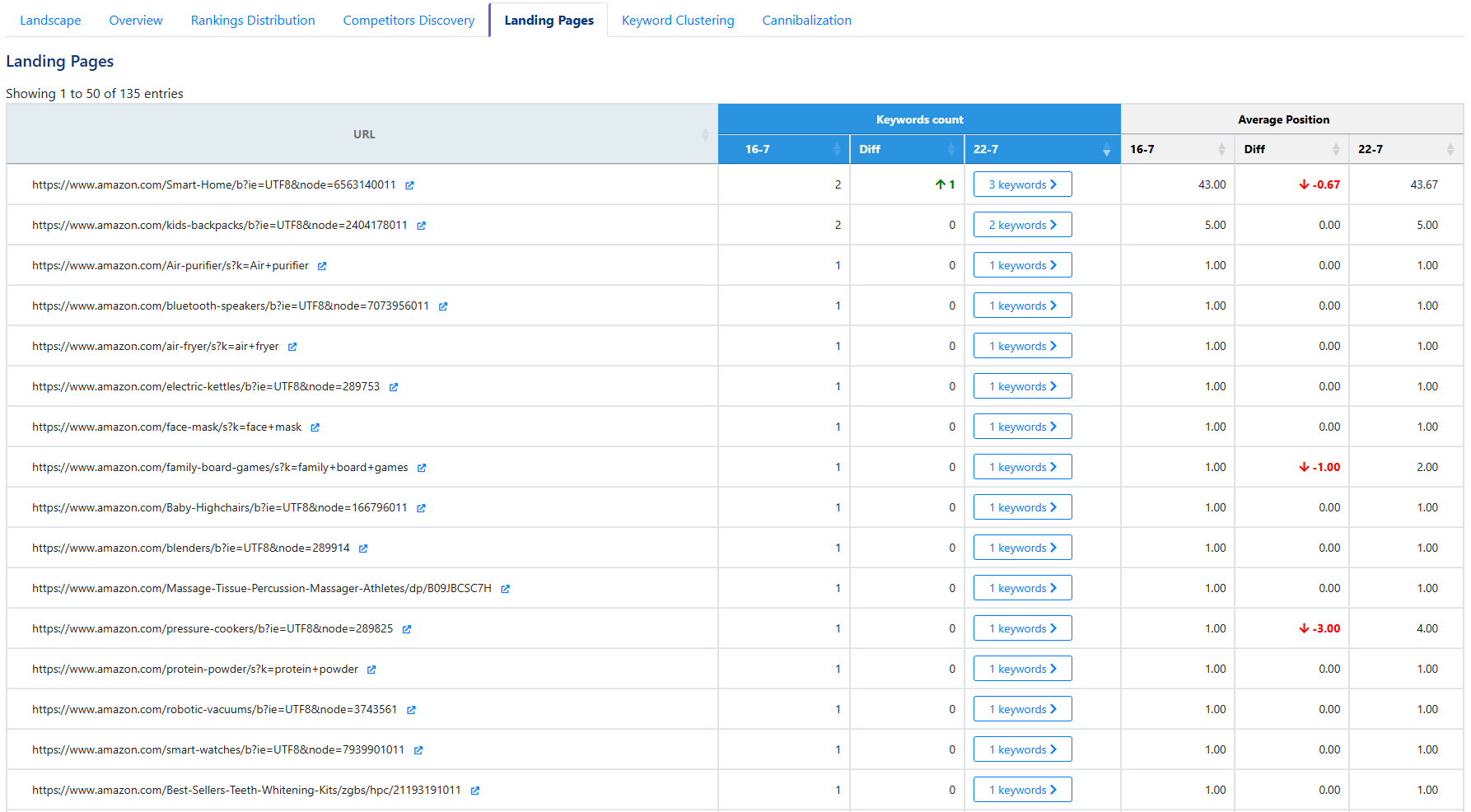Open the Rankings Distribution tab
This screenshot has width=1471, height=812.
(253, 21)
